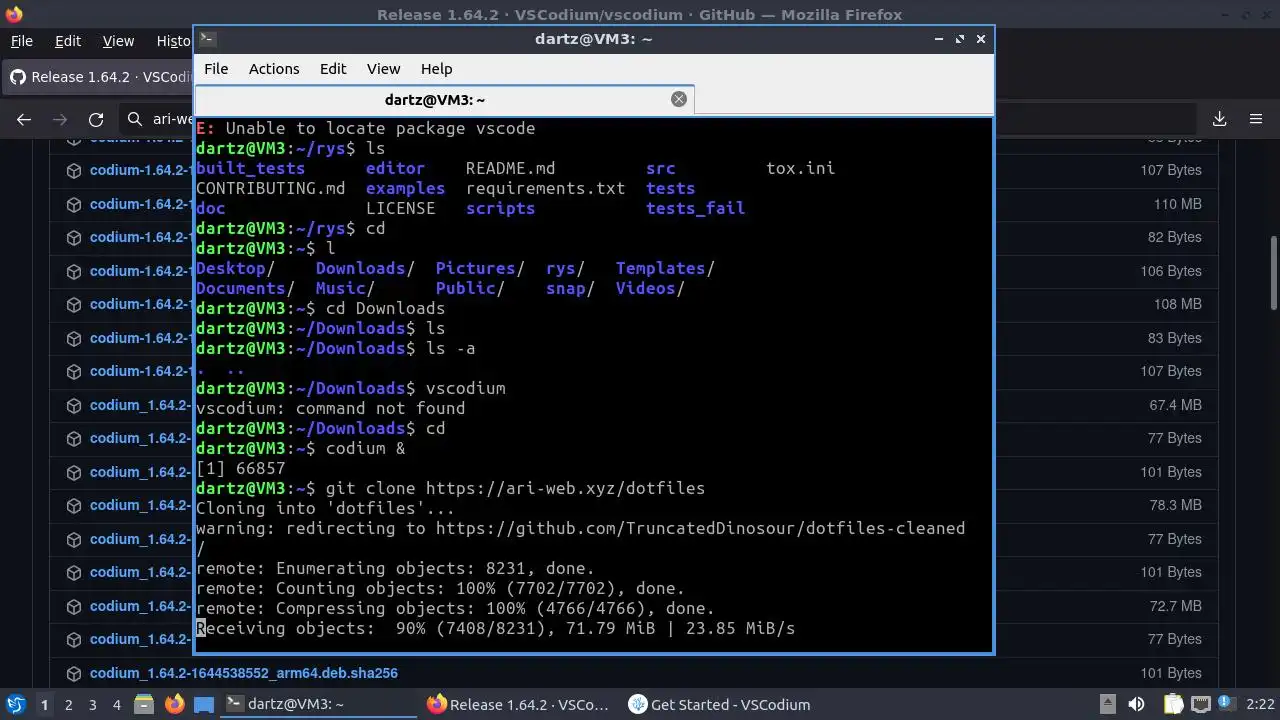This screenshot has height=720, width=1280.
Task: Click the clipboard manager tray icon
Action: (1173, 704)
